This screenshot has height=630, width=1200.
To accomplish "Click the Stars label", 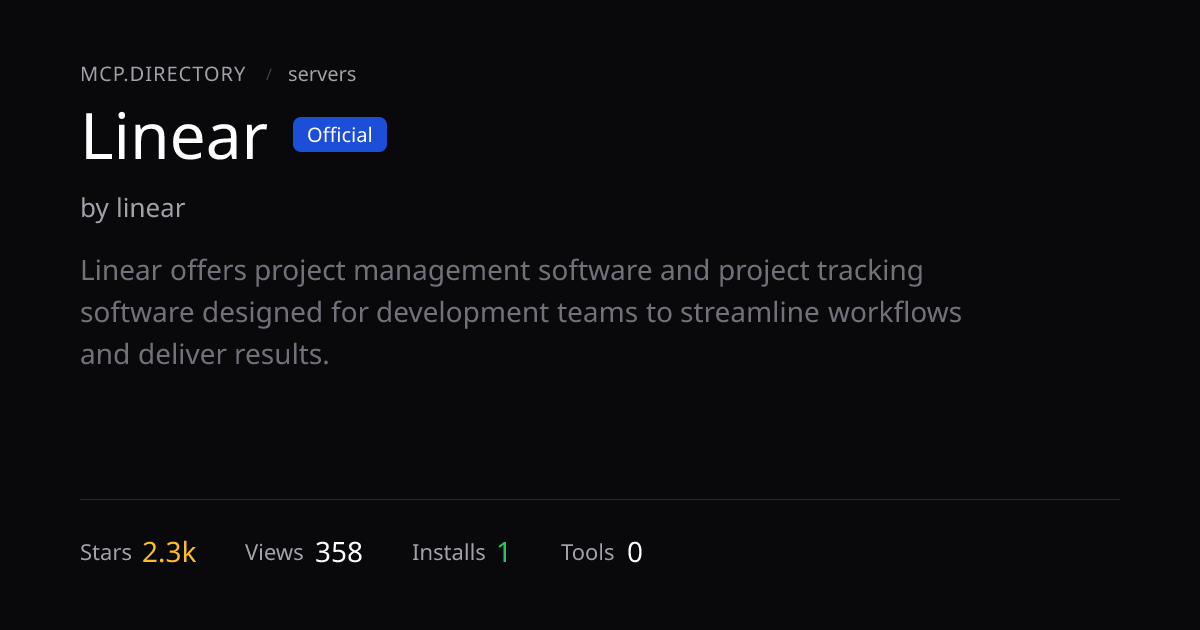I will tap(106, 552).
